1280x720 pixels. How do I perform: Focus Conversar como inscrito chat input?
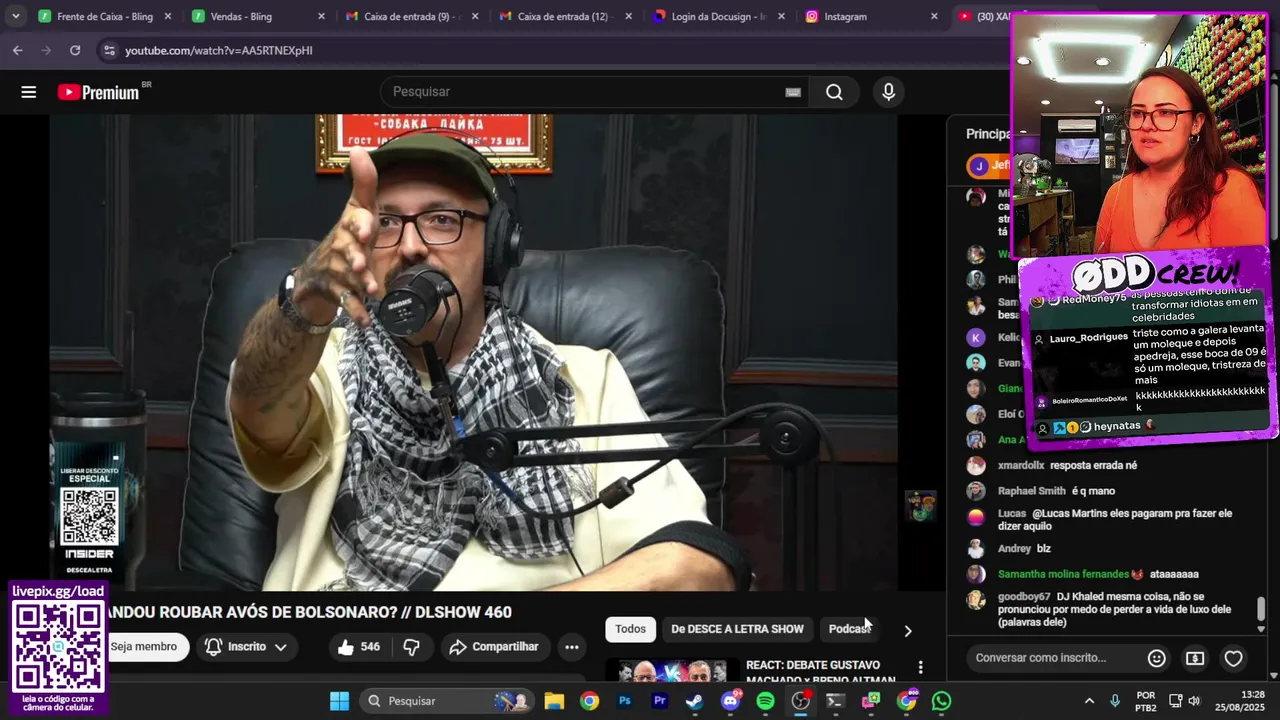tap(1055, 658)
